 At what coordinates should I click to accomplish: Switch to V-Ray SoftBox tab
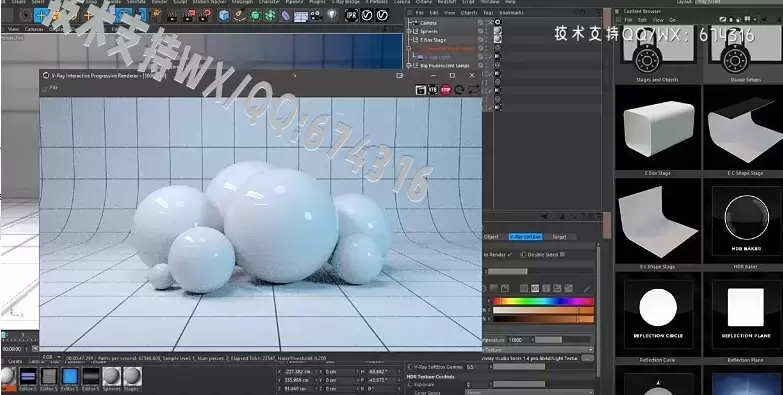click(x=524, y=237)
